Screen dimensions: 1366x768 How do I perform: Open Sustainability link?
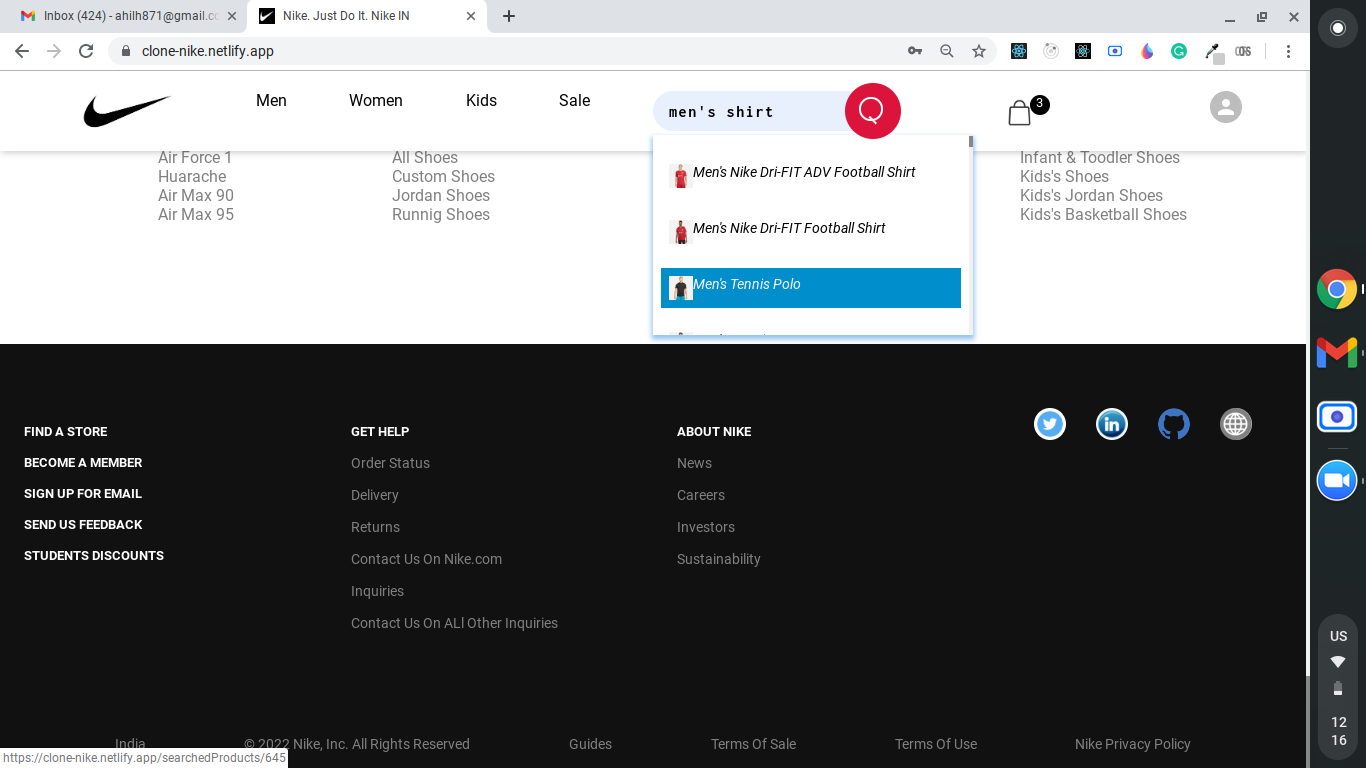click(719, 559)
